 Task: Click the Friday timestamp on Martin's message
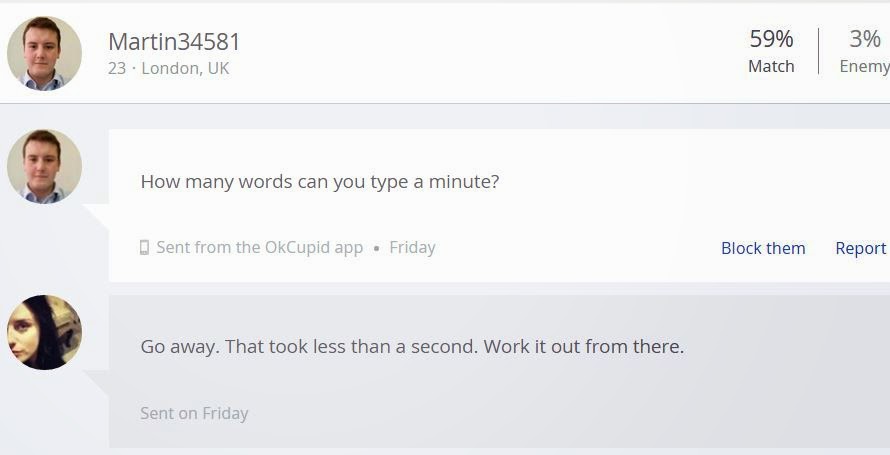click(413, 247)
